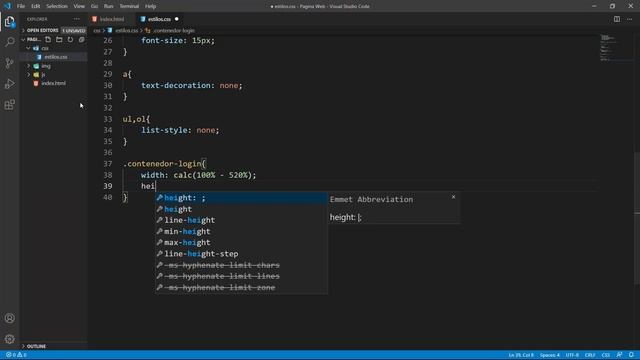Select the plain 'height' suggestion
The height and width of the screenshot is (360, 640).
pos(241,209)
